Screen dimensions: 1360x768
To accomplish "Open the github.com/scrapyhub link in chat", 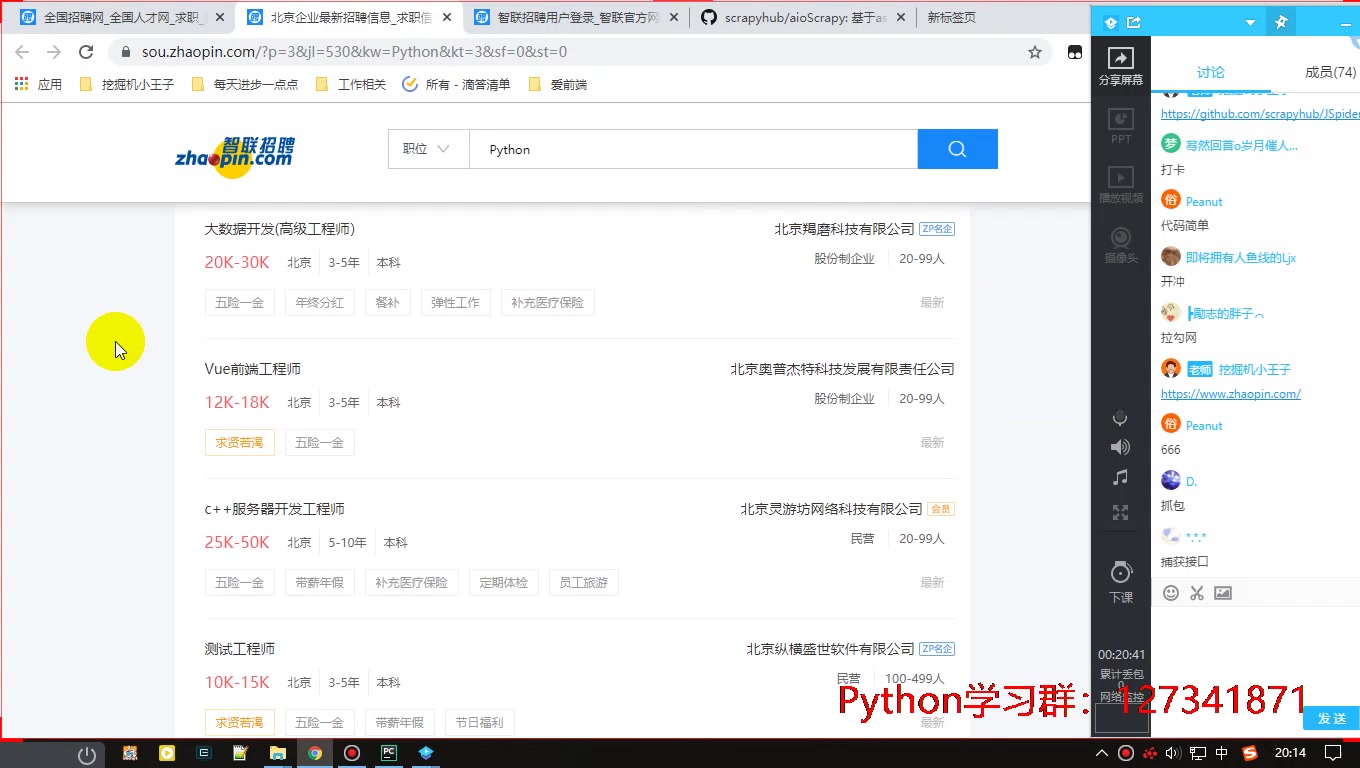I will click(1260, 114).
